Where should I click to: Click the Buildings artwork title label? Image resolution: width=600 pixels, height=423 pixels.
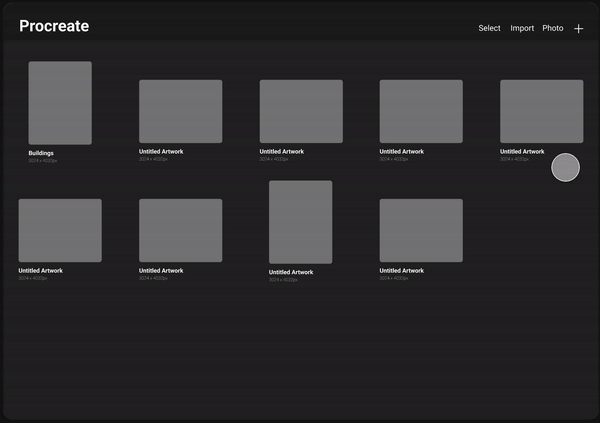(x=41, y=153)
